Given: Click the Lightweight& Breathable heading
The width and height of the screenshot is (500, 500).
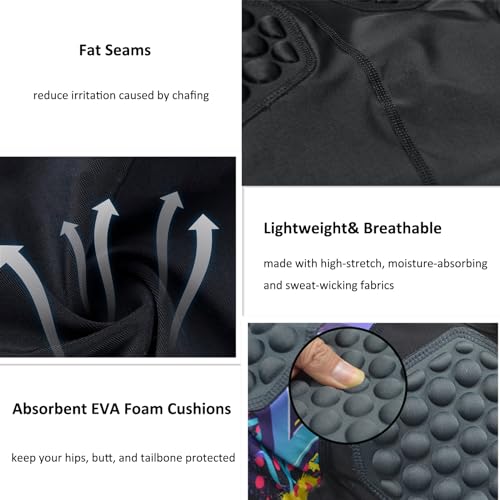Looking at the screenshot, I should point(353,228).
